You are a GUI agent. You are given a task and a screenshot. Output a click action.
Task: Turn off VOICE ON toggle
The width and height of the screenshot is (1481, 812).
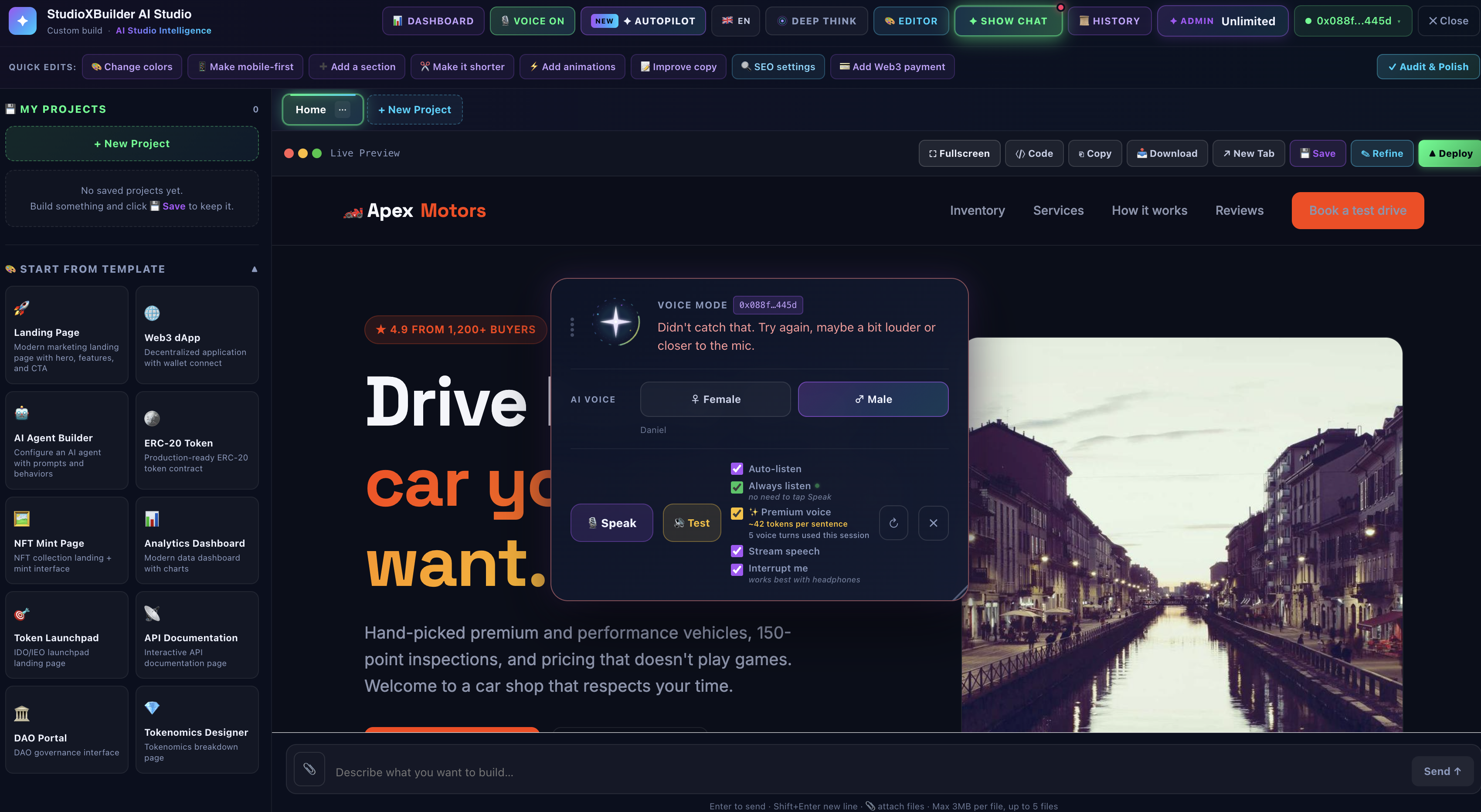[532, 21]
